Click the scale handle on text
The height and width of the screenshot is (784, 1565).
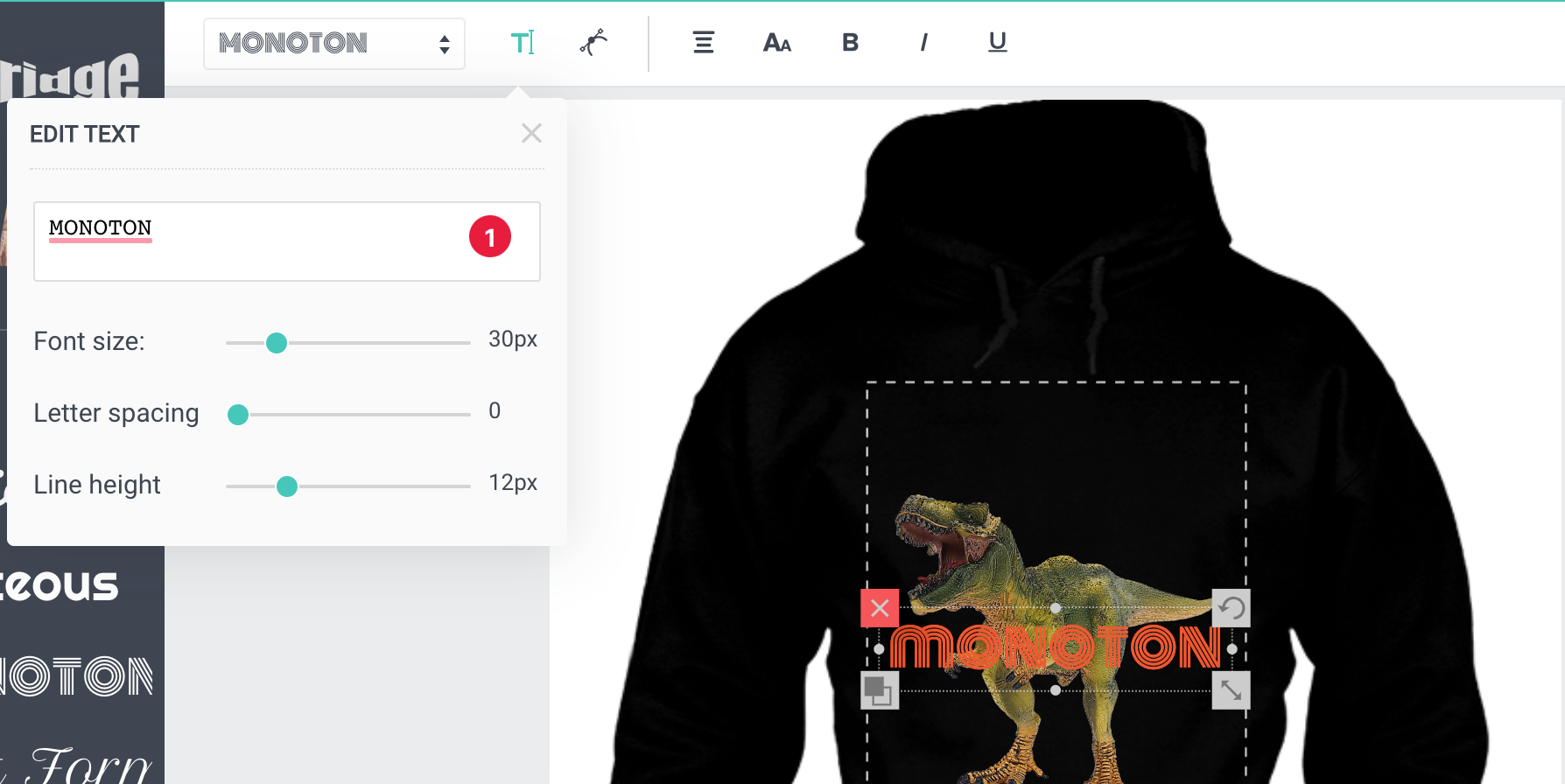1232,690
